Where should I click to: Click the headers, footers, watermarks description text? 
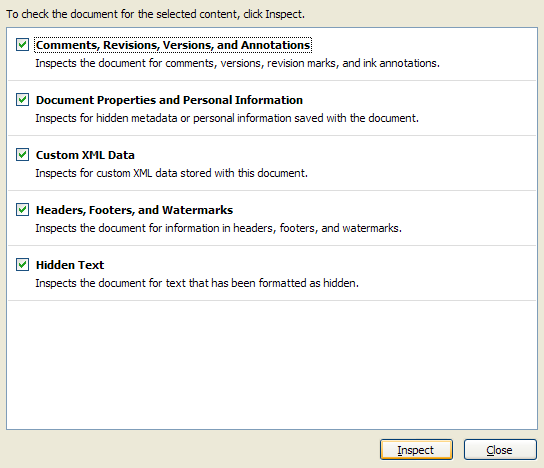[219, 228]
